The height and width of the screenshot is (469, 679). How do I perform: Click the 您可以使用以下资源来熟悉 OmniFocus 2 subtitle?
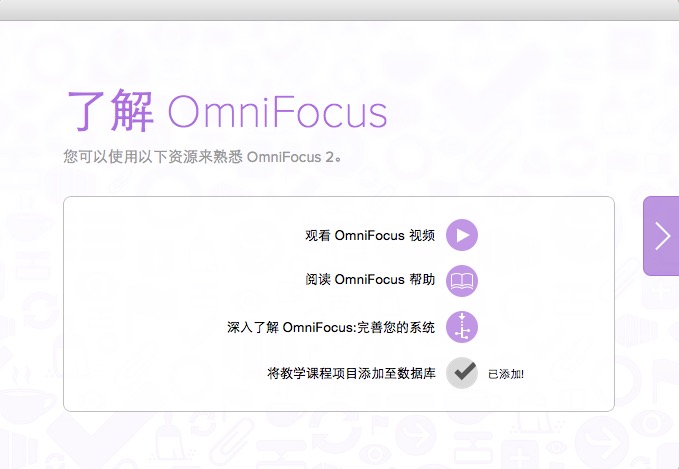[203, 156]
